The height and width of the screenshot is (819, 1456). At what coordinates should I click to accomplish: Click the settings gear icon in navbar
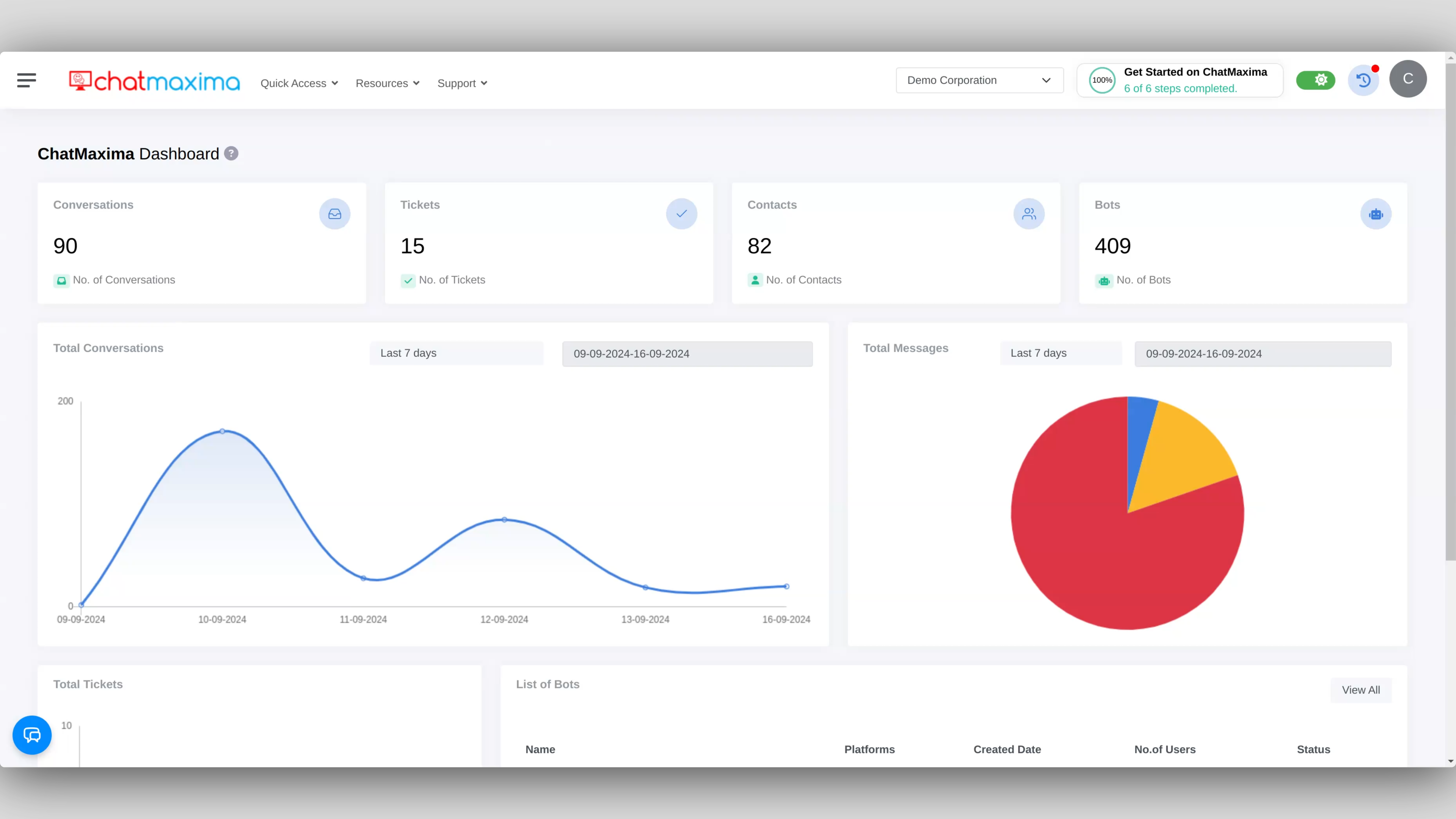(1320, 80)
